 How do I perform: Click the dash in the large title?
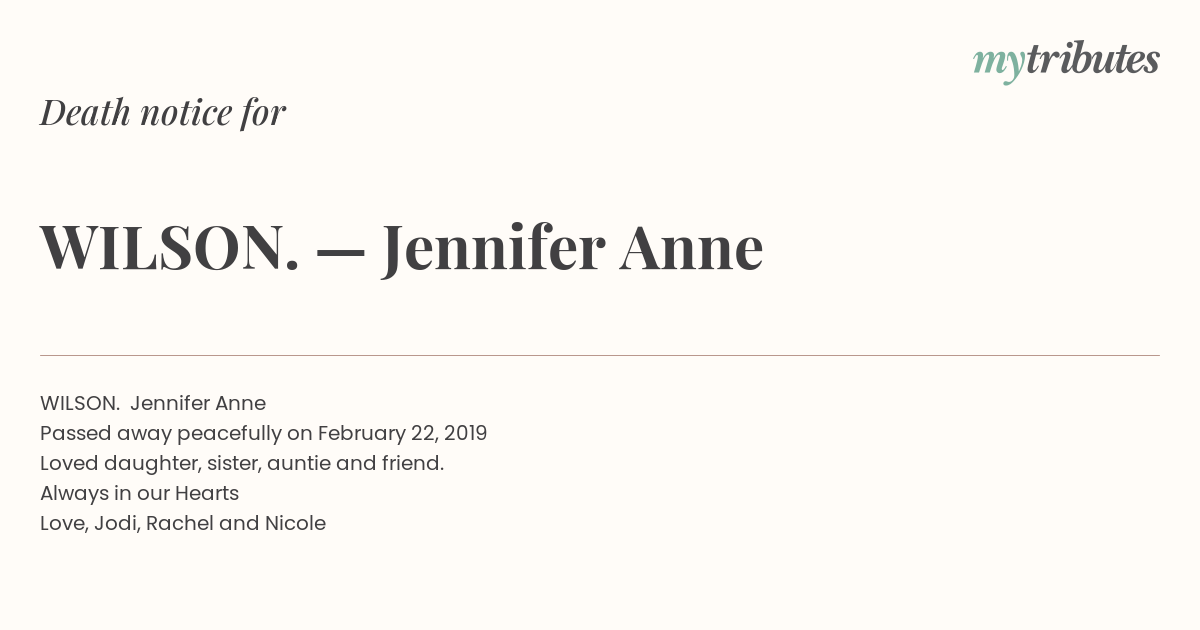(x=340, y=252)
